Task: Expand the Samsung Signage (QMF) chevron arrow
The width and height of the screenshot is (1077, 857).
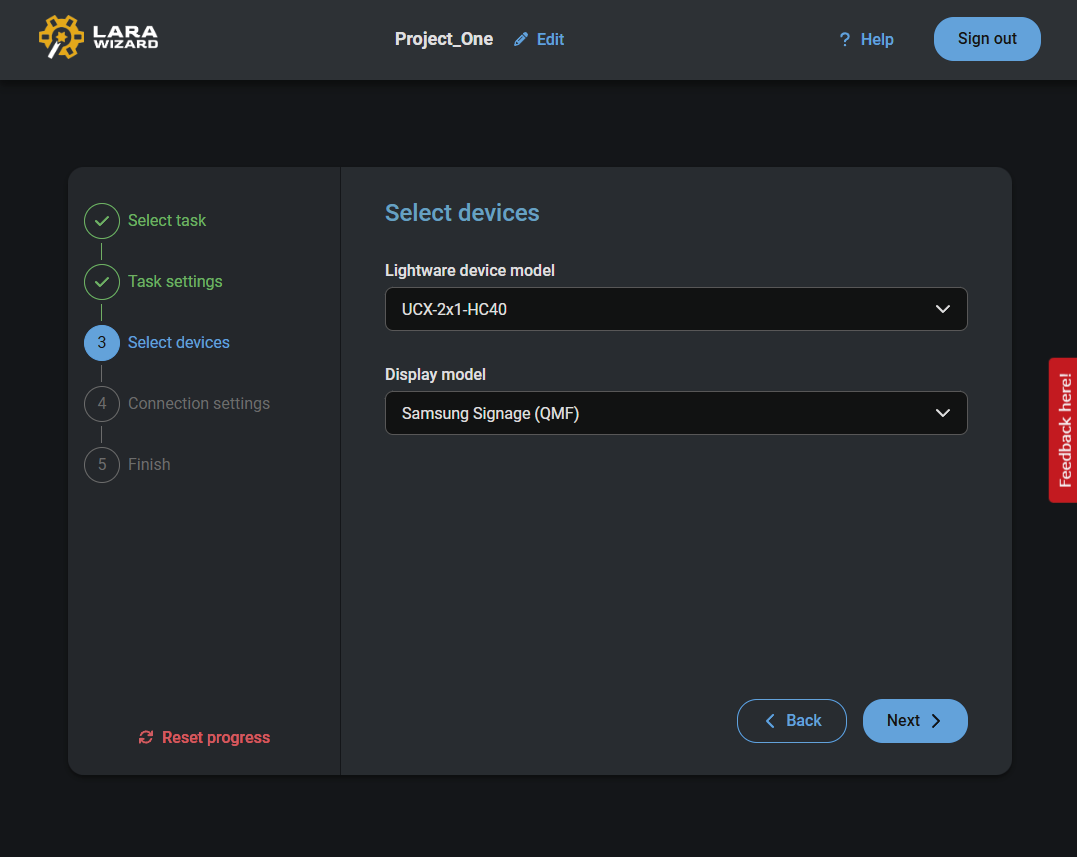Action: pyautogui.click(x=942, y=414)
